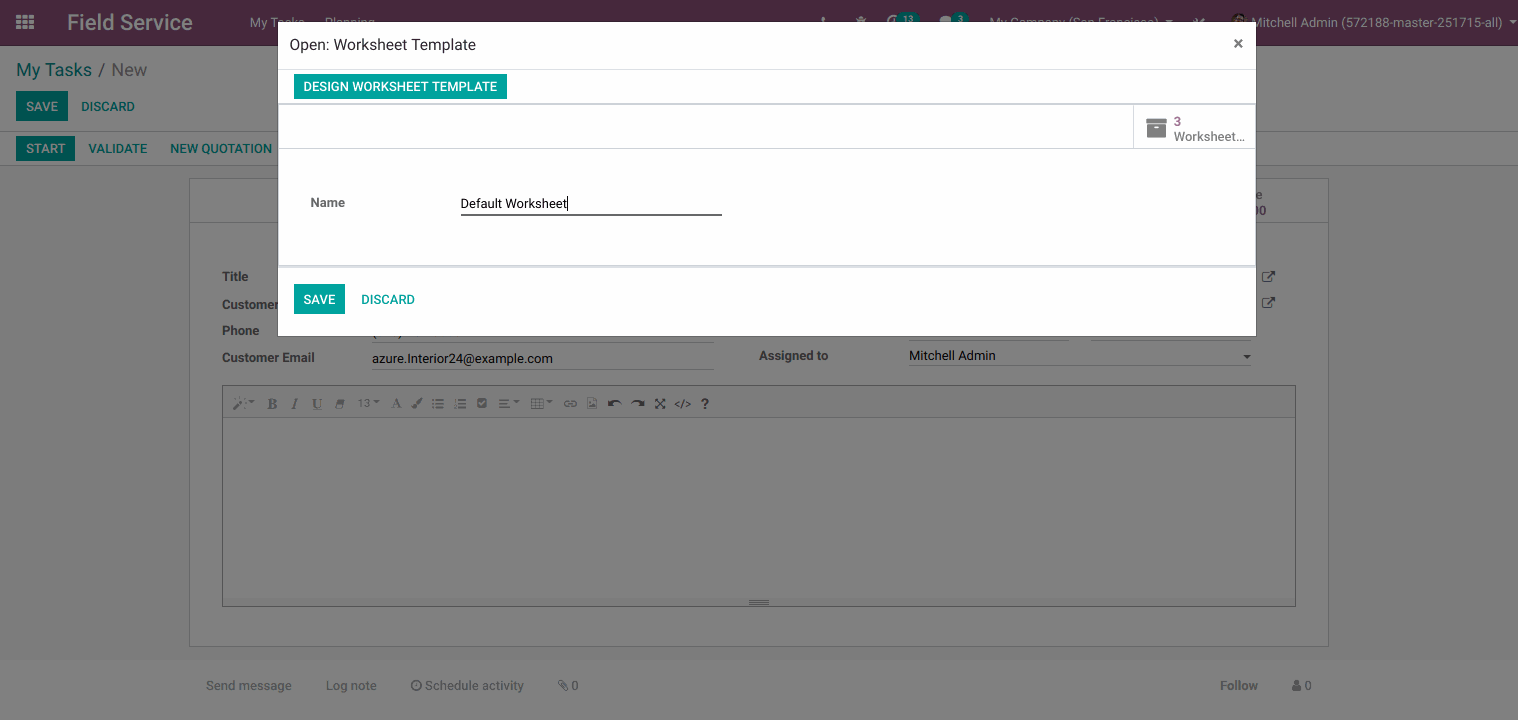Open the table insertion dropdown
The height and width of the screenshot is (720, 1518).
[541, 403]
